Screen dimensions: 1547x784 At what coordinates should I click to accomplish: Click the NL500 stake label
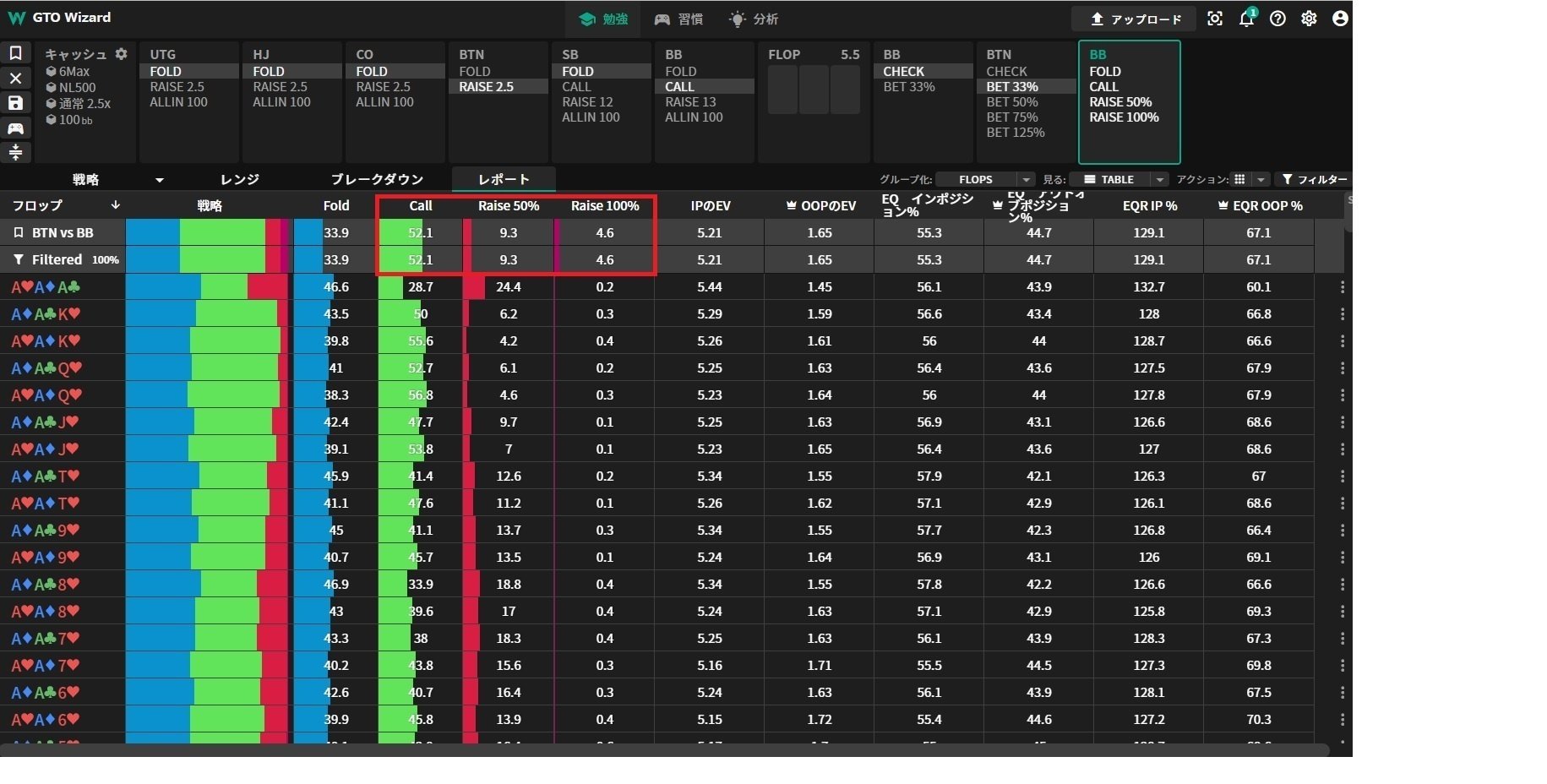coord(77,87)
